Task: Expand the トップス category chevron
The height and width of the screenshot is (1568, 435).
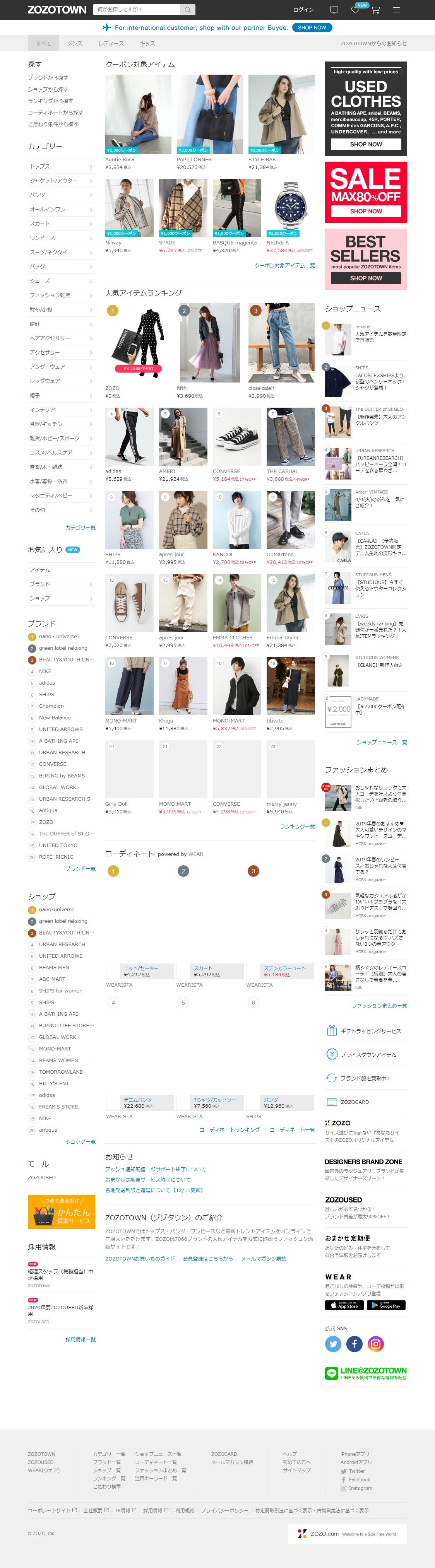Action: pos(91,167)
